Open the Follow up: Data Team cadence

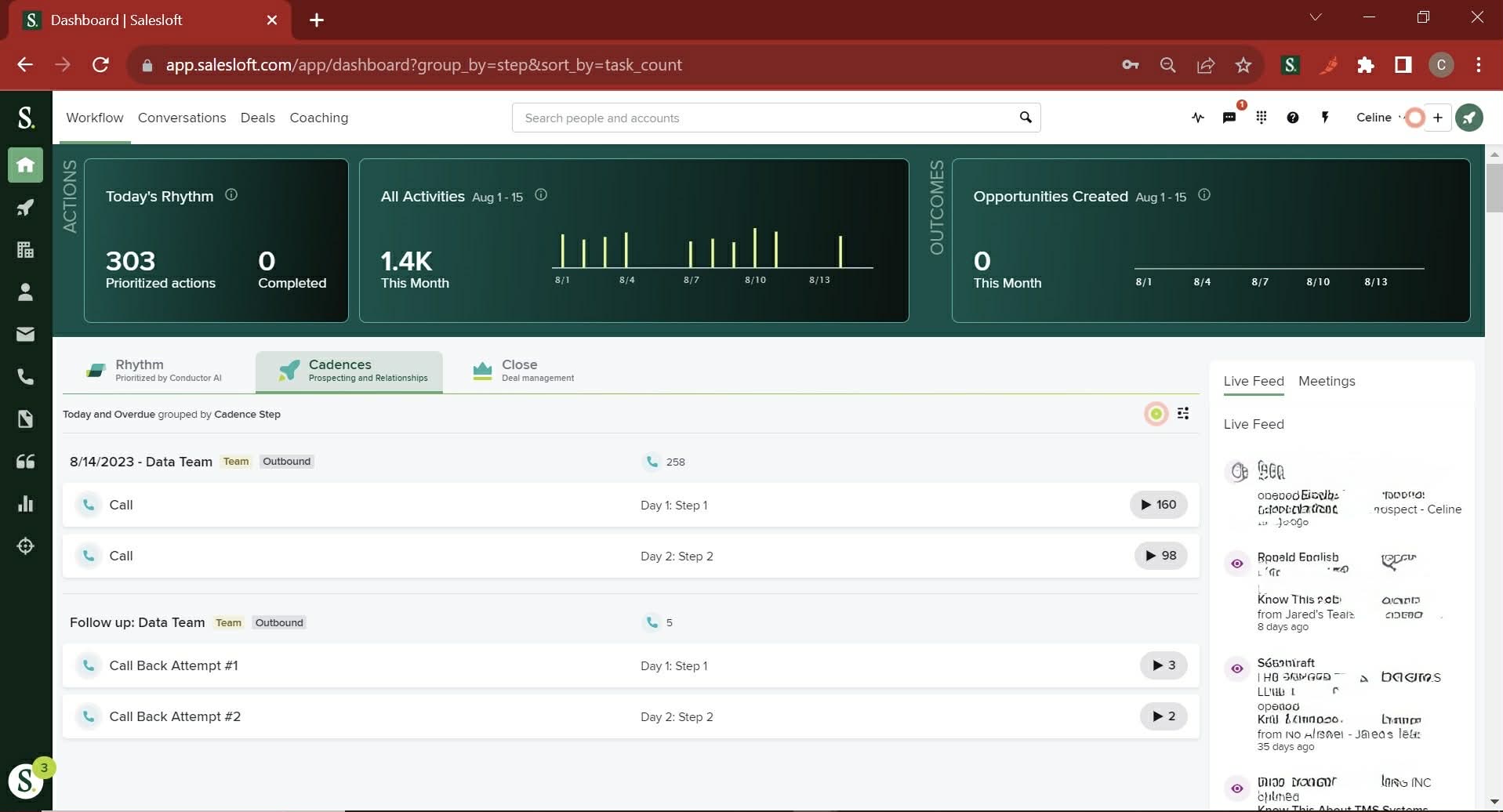[137, 622]
